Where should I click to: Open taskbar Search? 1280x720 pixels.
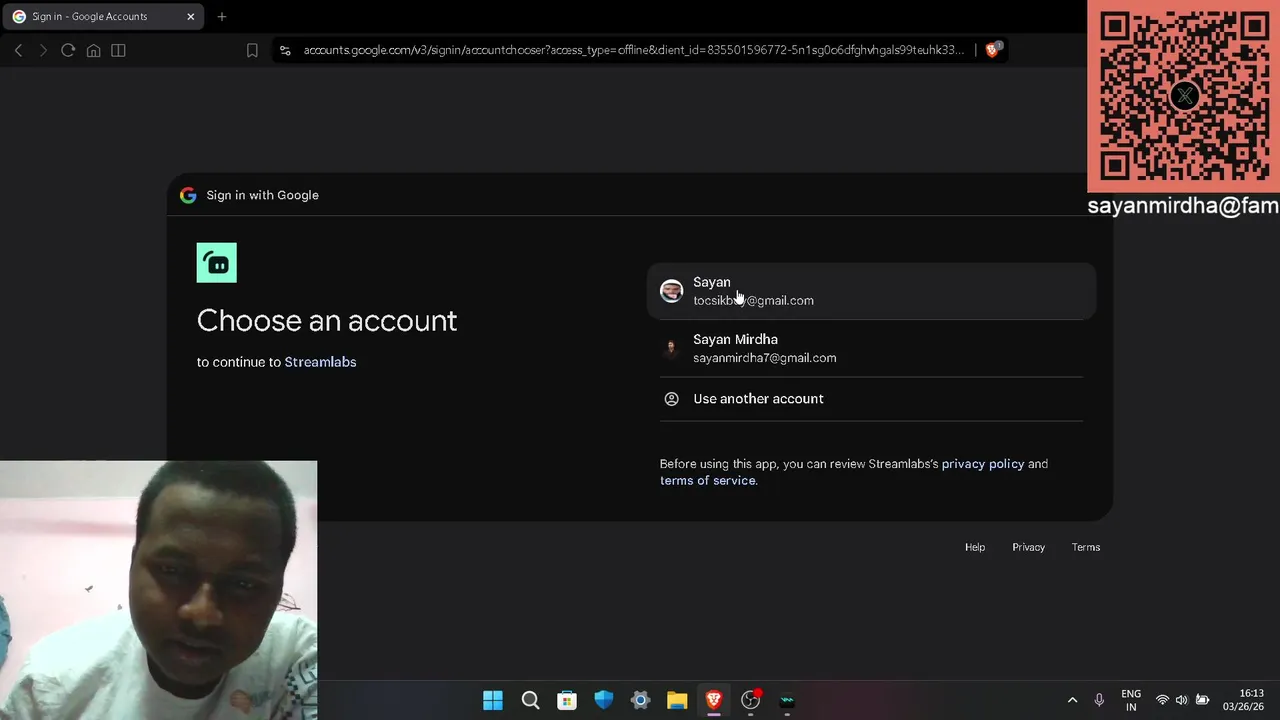[x=530, y=700]
